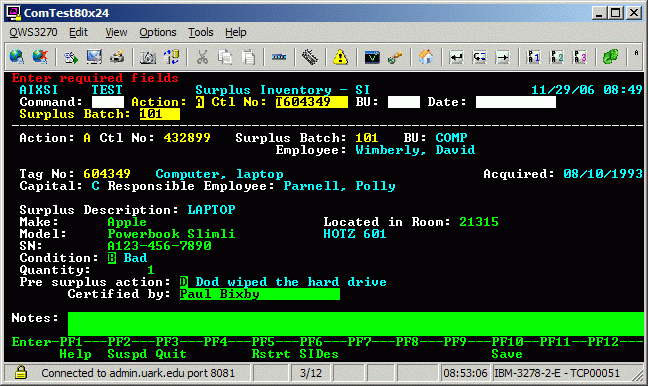648x386 pixels.
Task: Click the yellow Surplus Batch 101 field
Action: [x=160, y=114]
